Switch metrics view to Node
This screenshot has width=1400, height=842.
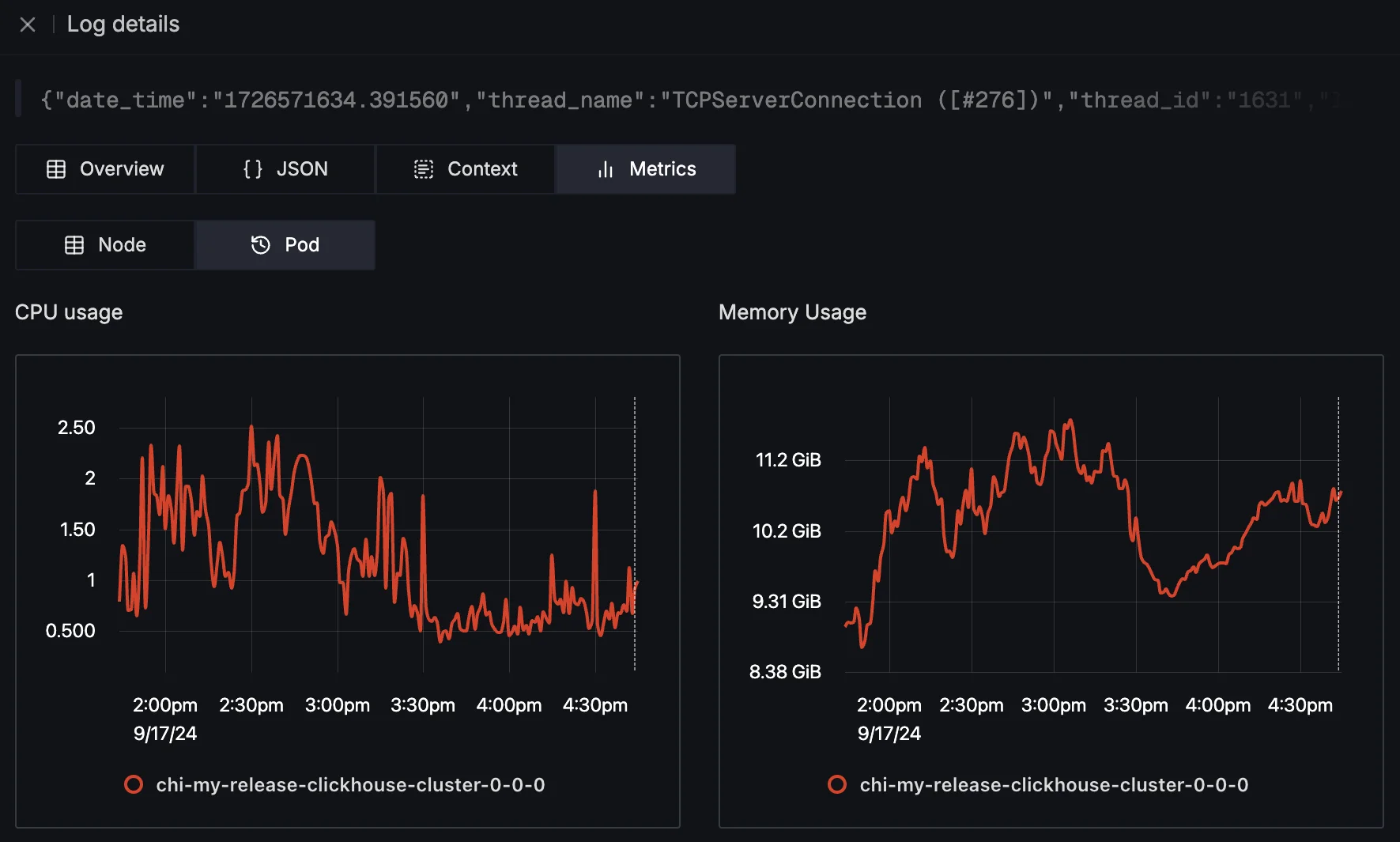coord(105,245)
